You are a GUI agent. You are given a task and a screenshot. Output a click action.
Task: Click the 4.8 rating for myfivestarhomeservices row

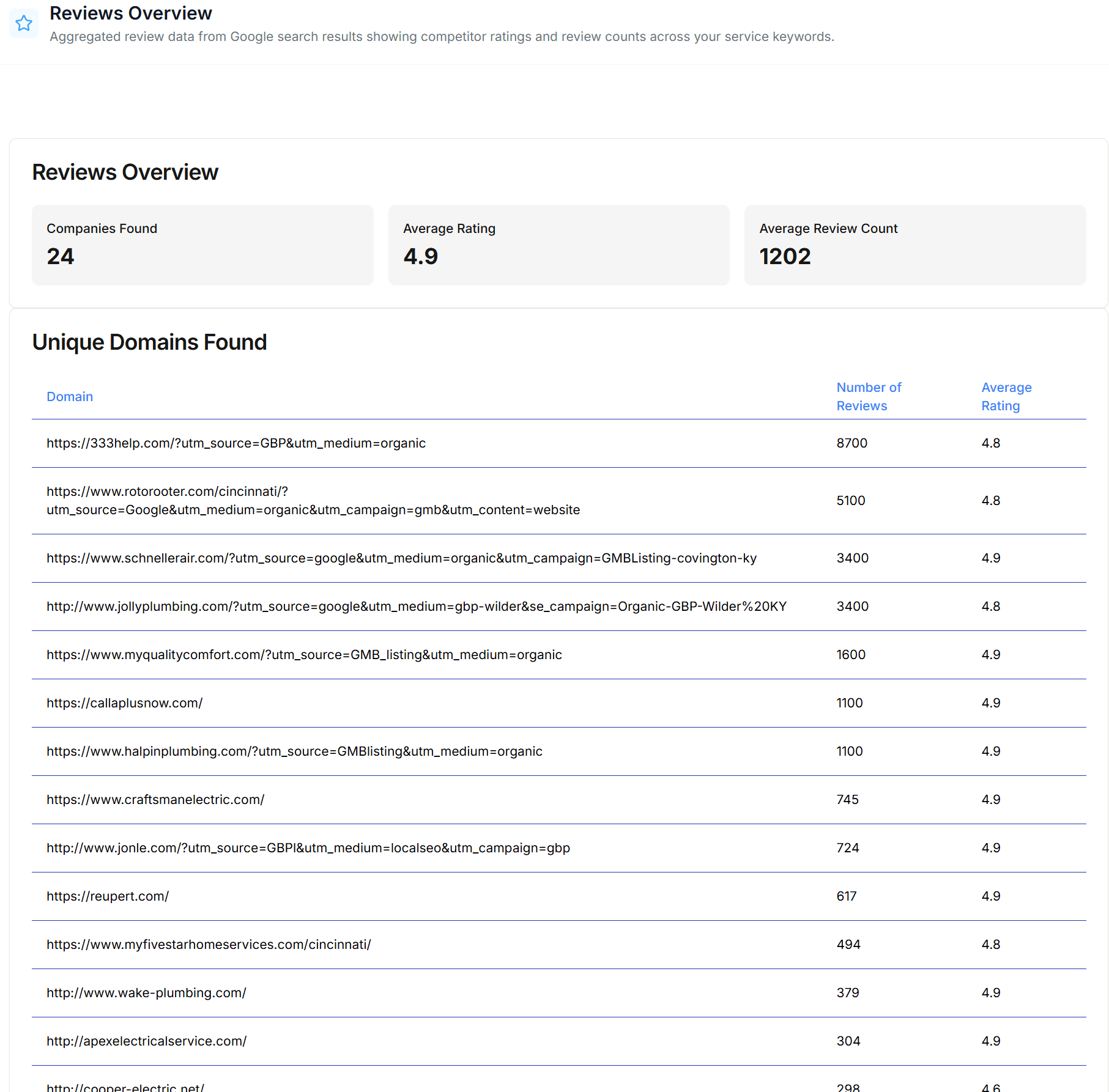pos(990,945)
